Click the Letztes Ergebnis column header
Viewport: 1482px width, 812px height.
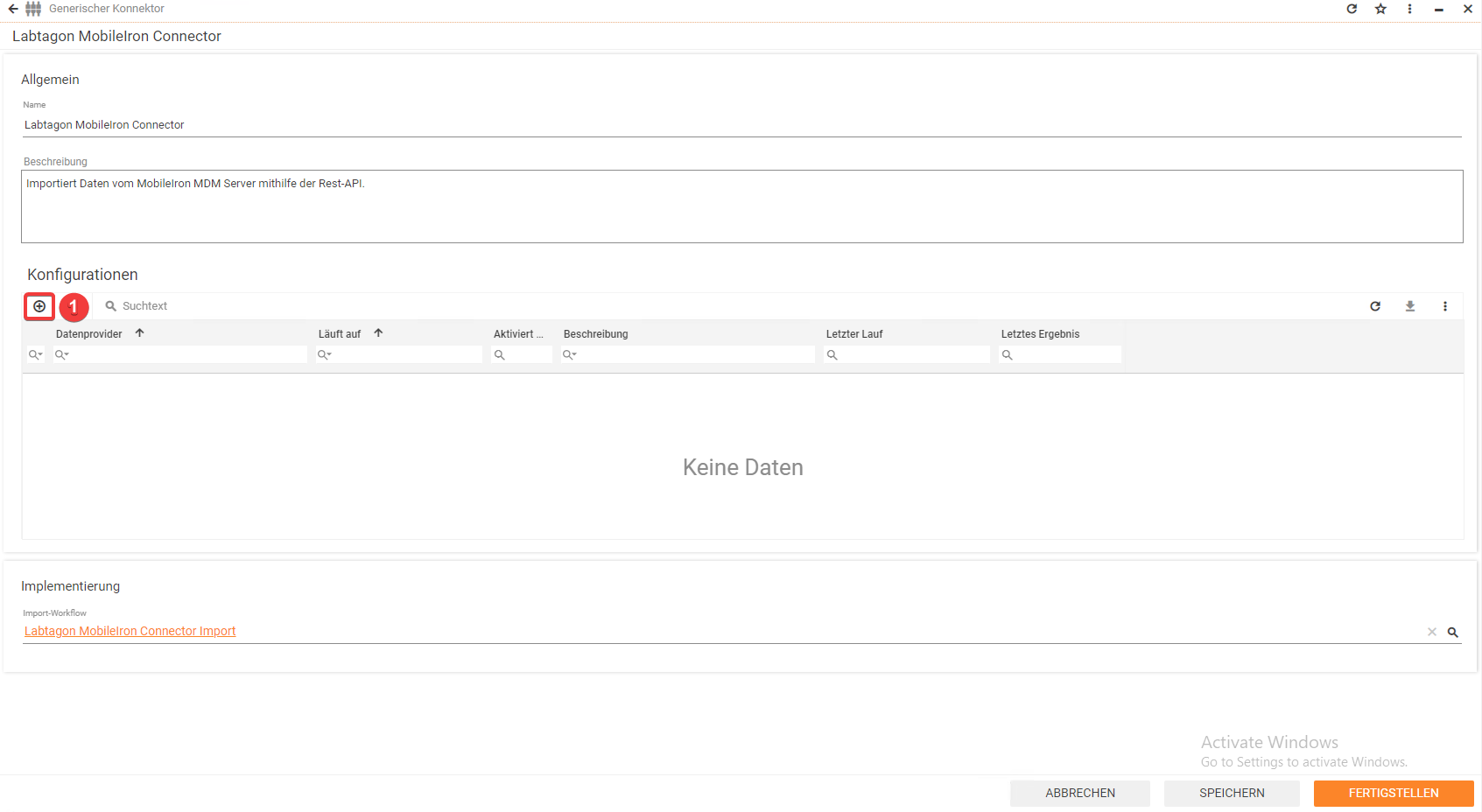[1040, 334]
